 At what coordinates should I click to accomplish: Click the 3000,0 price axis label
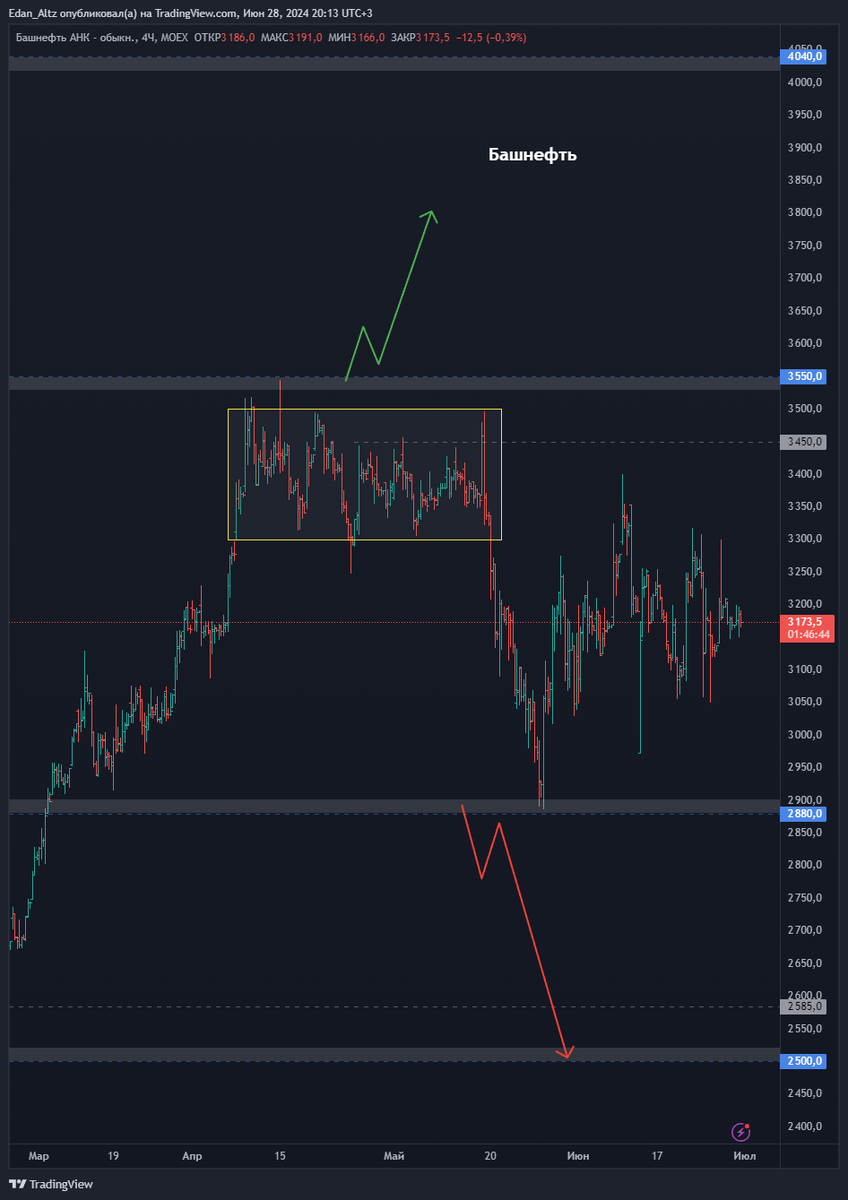click(805, 734)
